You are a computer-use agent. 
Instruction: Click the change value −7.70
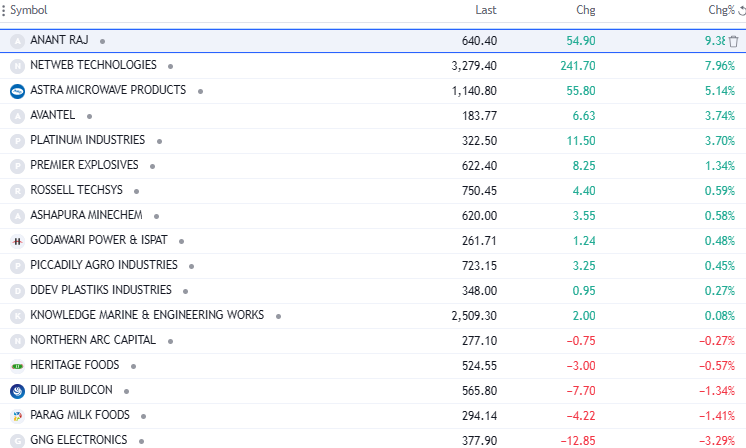581,391
